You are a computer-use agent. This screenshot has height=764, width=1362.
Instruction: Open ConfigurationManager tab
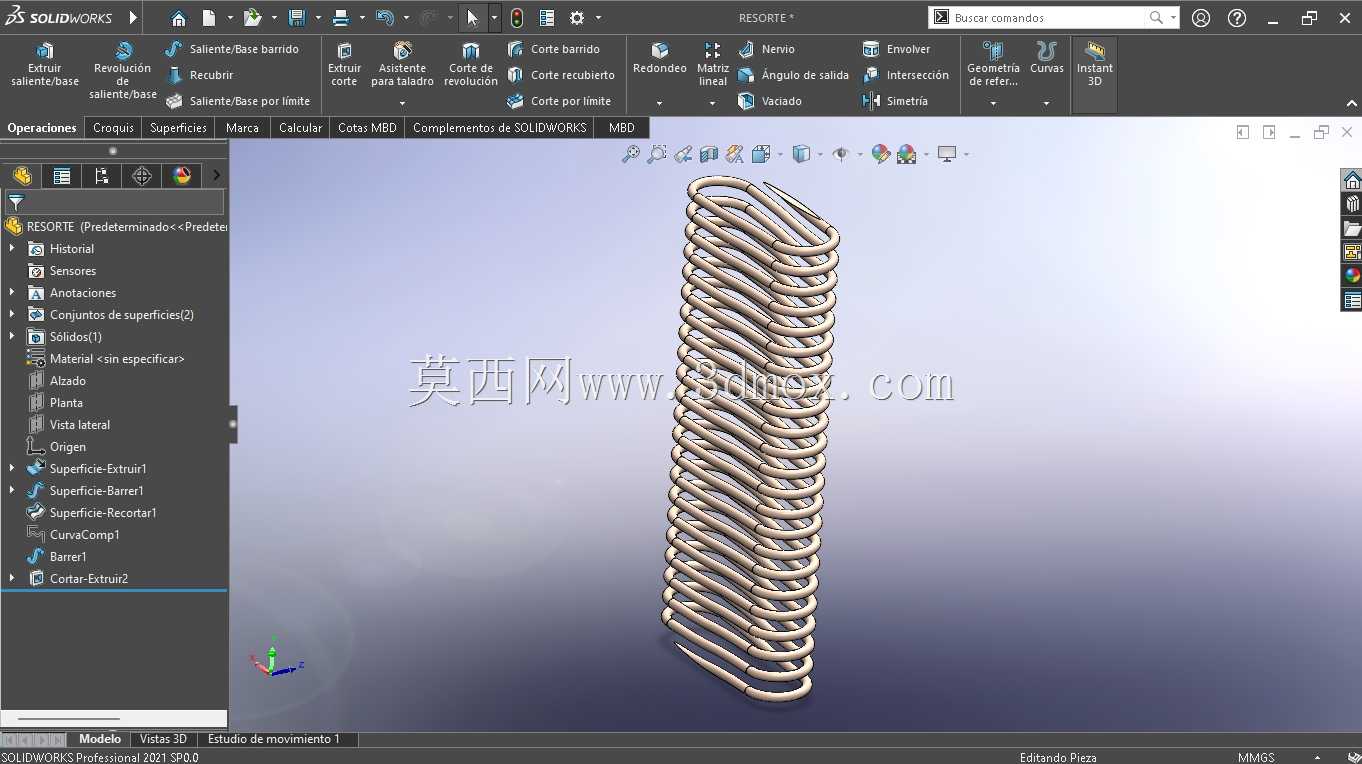pyautogui.click(x=102, y=176)
